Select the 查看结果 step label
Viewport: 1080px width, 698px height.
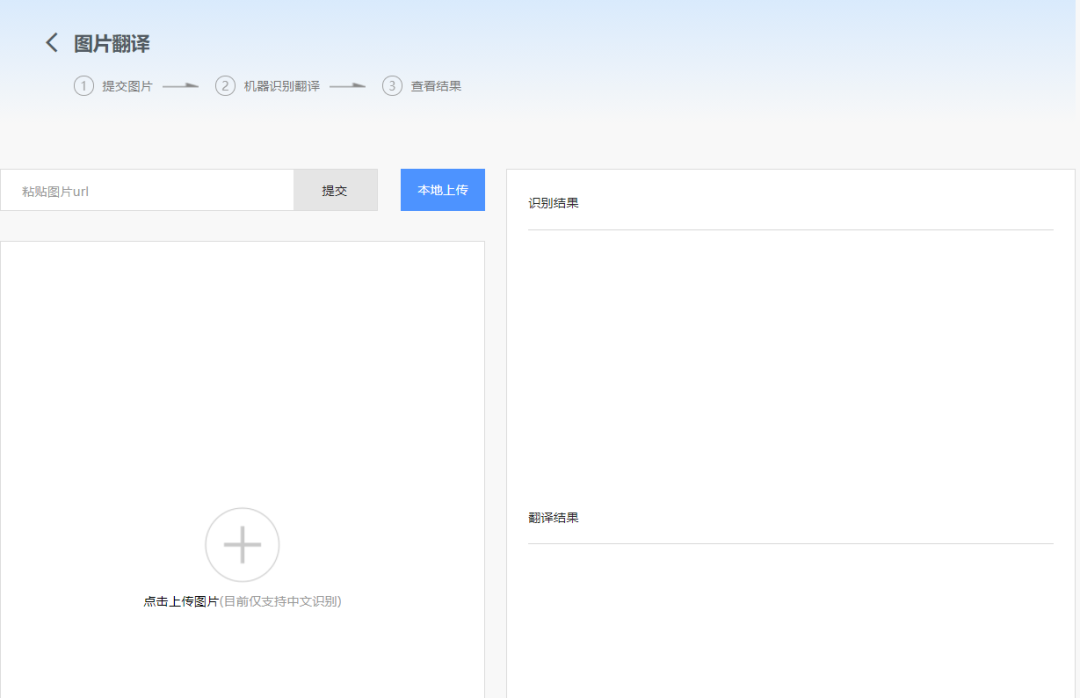click(x=436, y=86)
